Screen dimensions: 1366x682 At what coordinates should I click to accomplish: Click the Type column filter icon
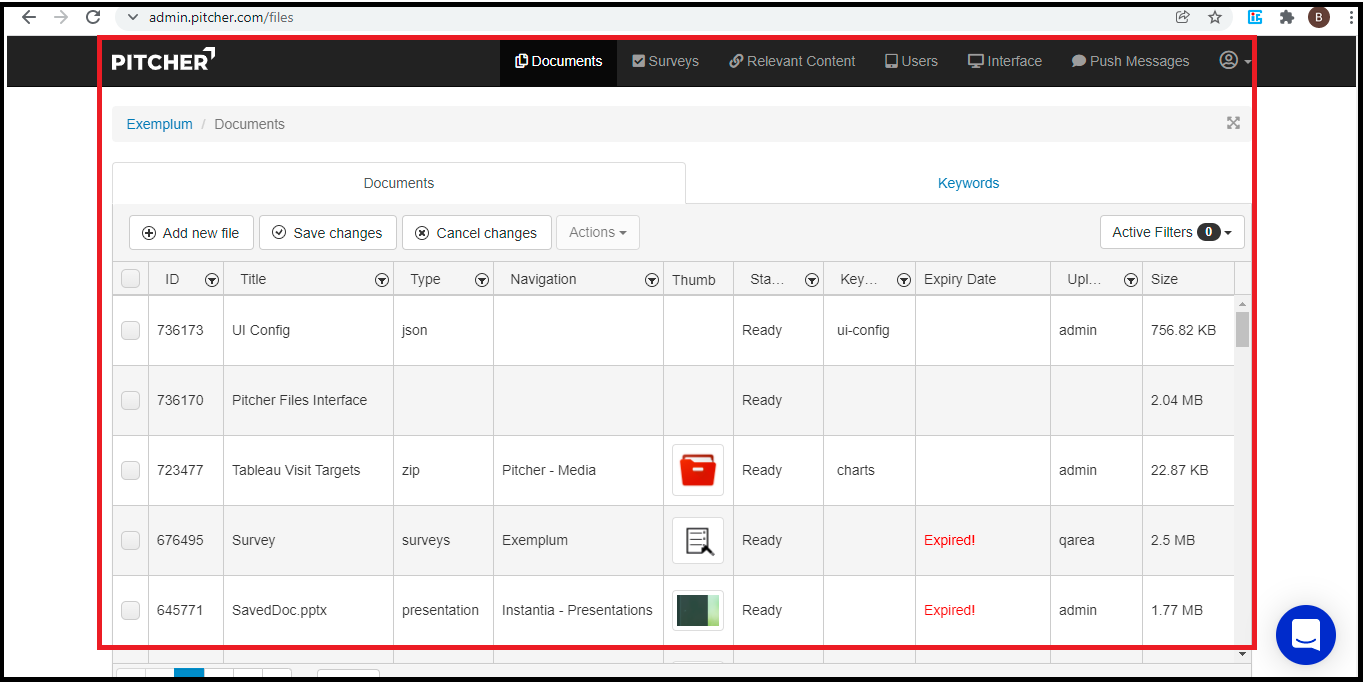[x=481, y=281]
